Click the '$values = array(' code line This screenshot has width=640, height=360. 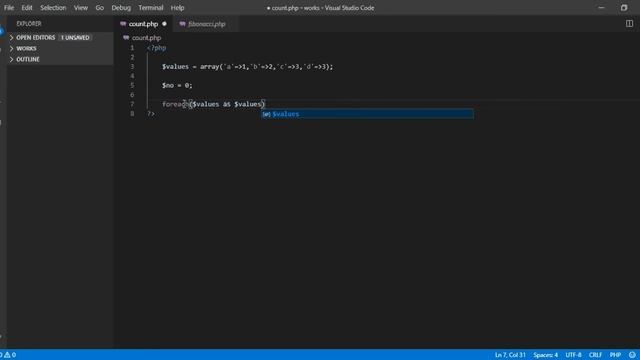(x=247, y=67)
